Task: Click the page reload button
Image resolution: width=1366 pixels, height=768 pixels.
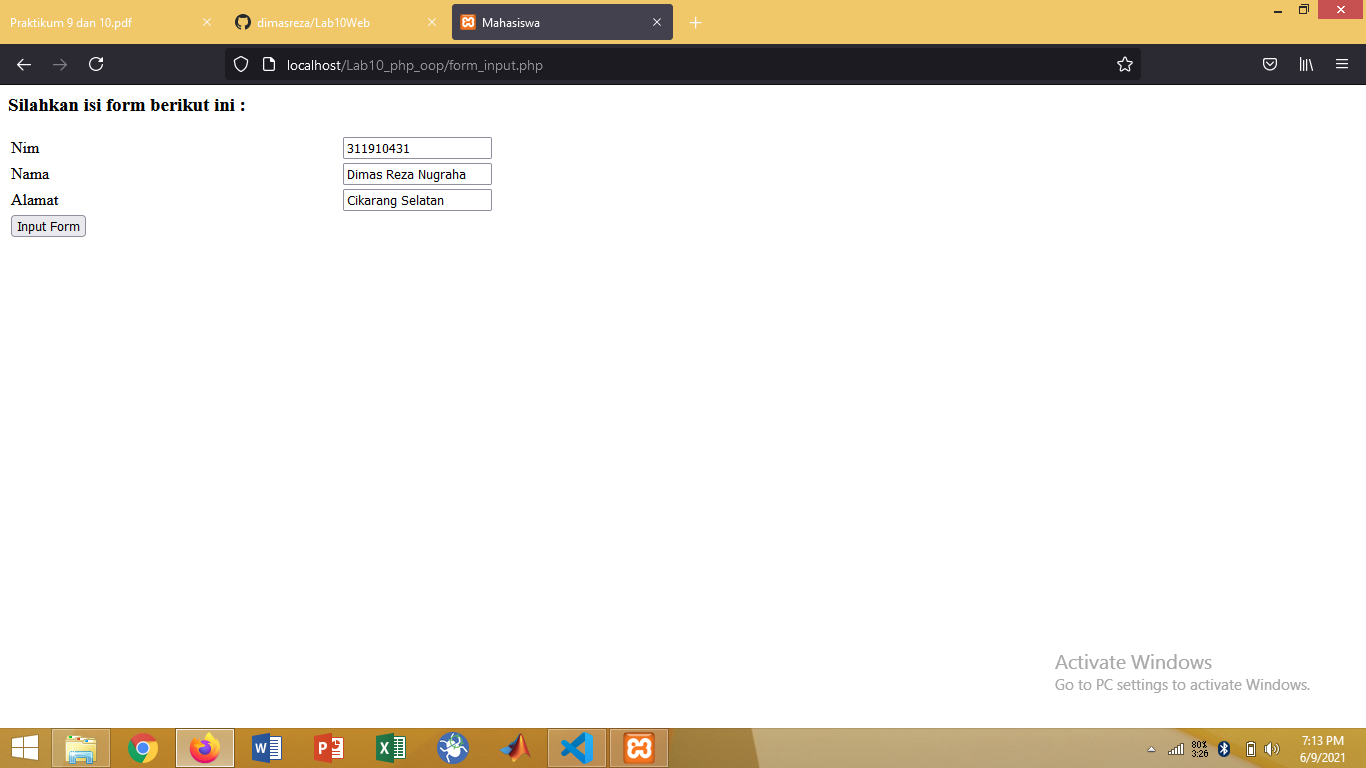Action: (96, 64)
